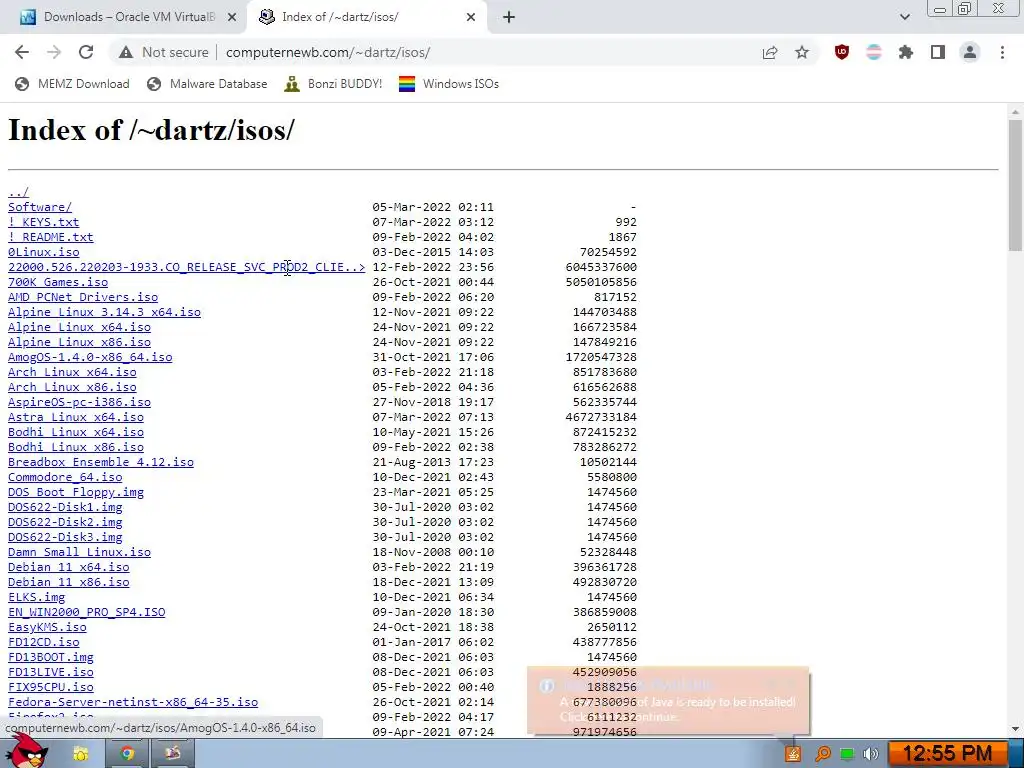Click the scrollbar down arrow
Screen dimensions: 1024x768
pyautogui.click(x=1015, y=729)
